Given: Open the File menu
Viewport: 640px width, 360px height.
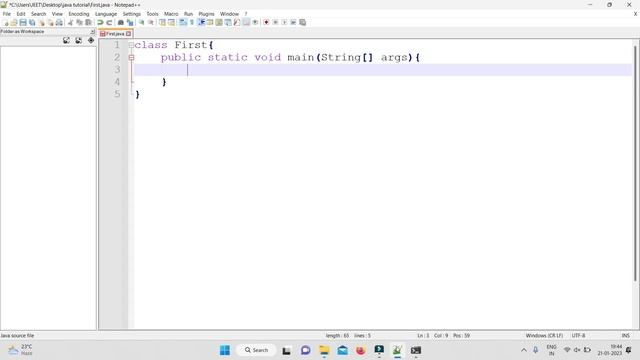Looking at the screenshot, I should tap(7, 14).
